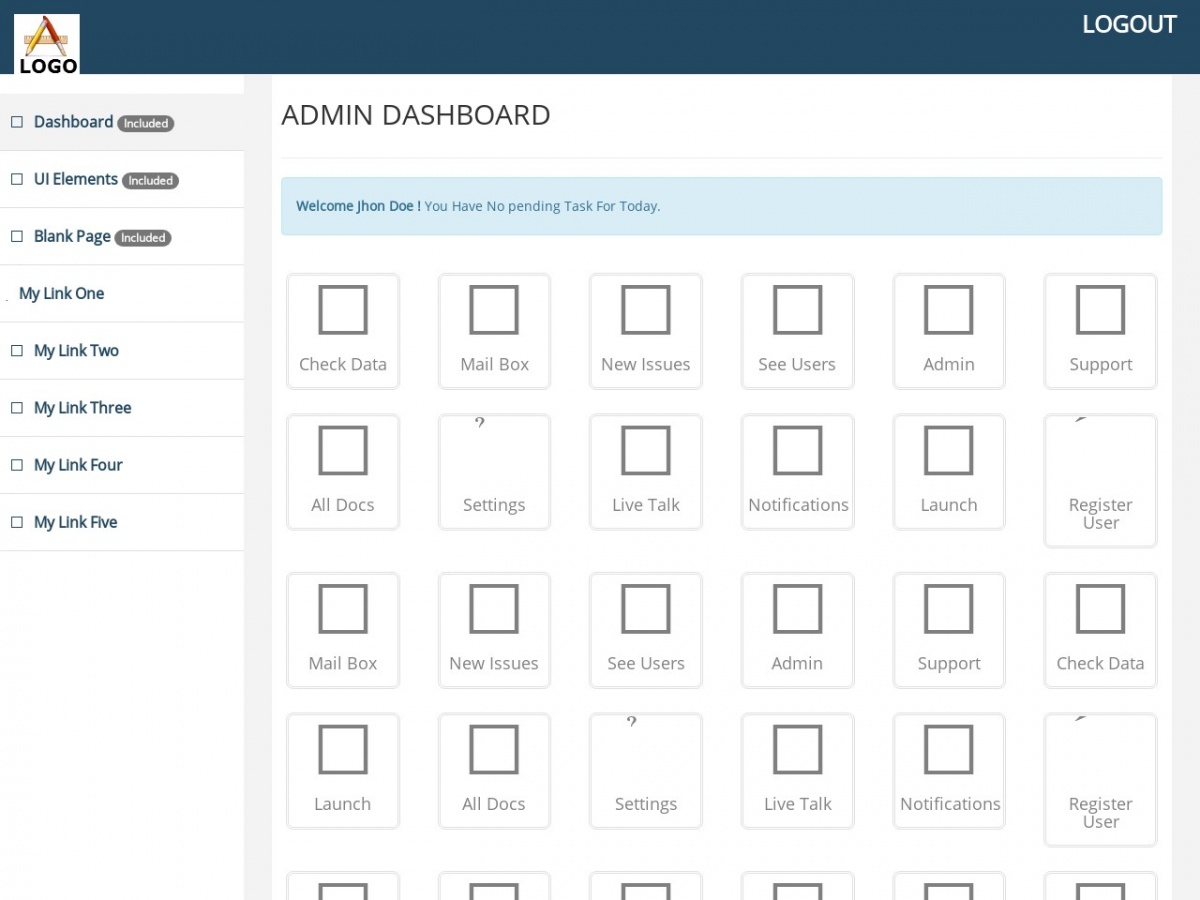The height and width of the screenshot is (900, 1200).
Task: Open the Check Data tile left of Mail Box
Action: (x=342, y=331)
